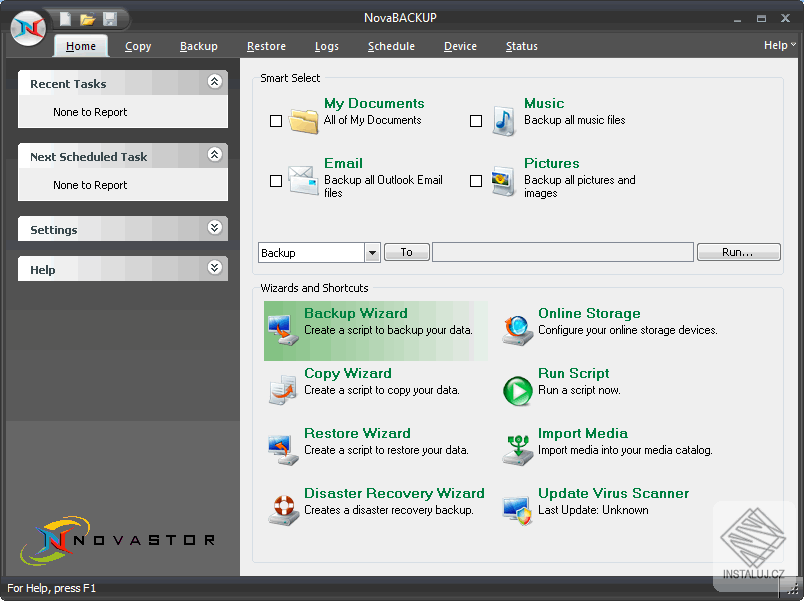Open the Online Storage link

point(589,313)
